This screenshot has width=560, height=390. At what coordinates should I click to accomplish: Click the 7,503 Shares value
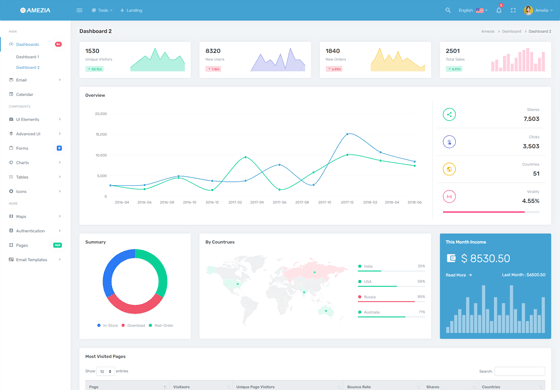tap(531, 119)
